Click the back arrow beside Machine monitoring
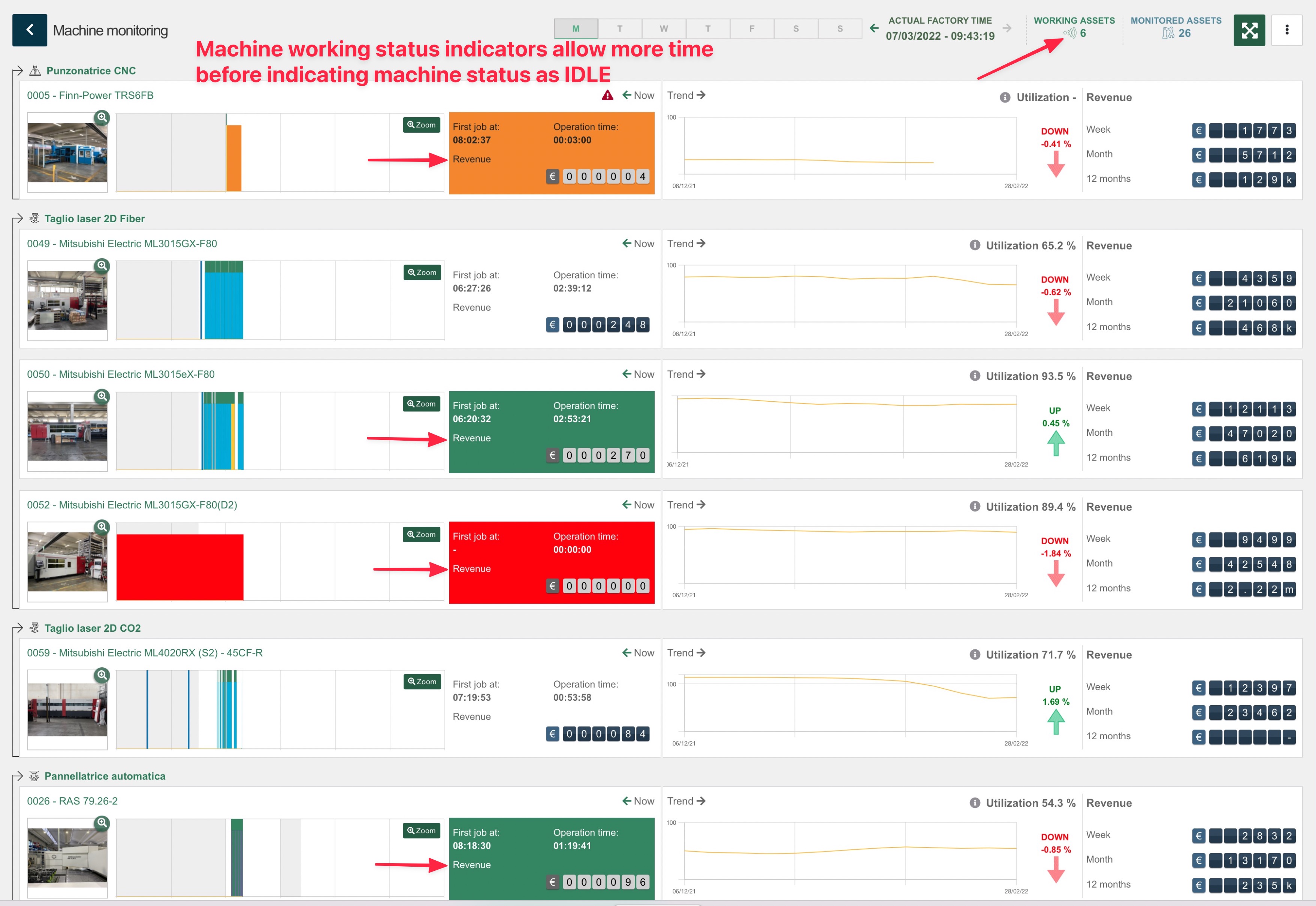The image size is (1316, 906). 30,30
